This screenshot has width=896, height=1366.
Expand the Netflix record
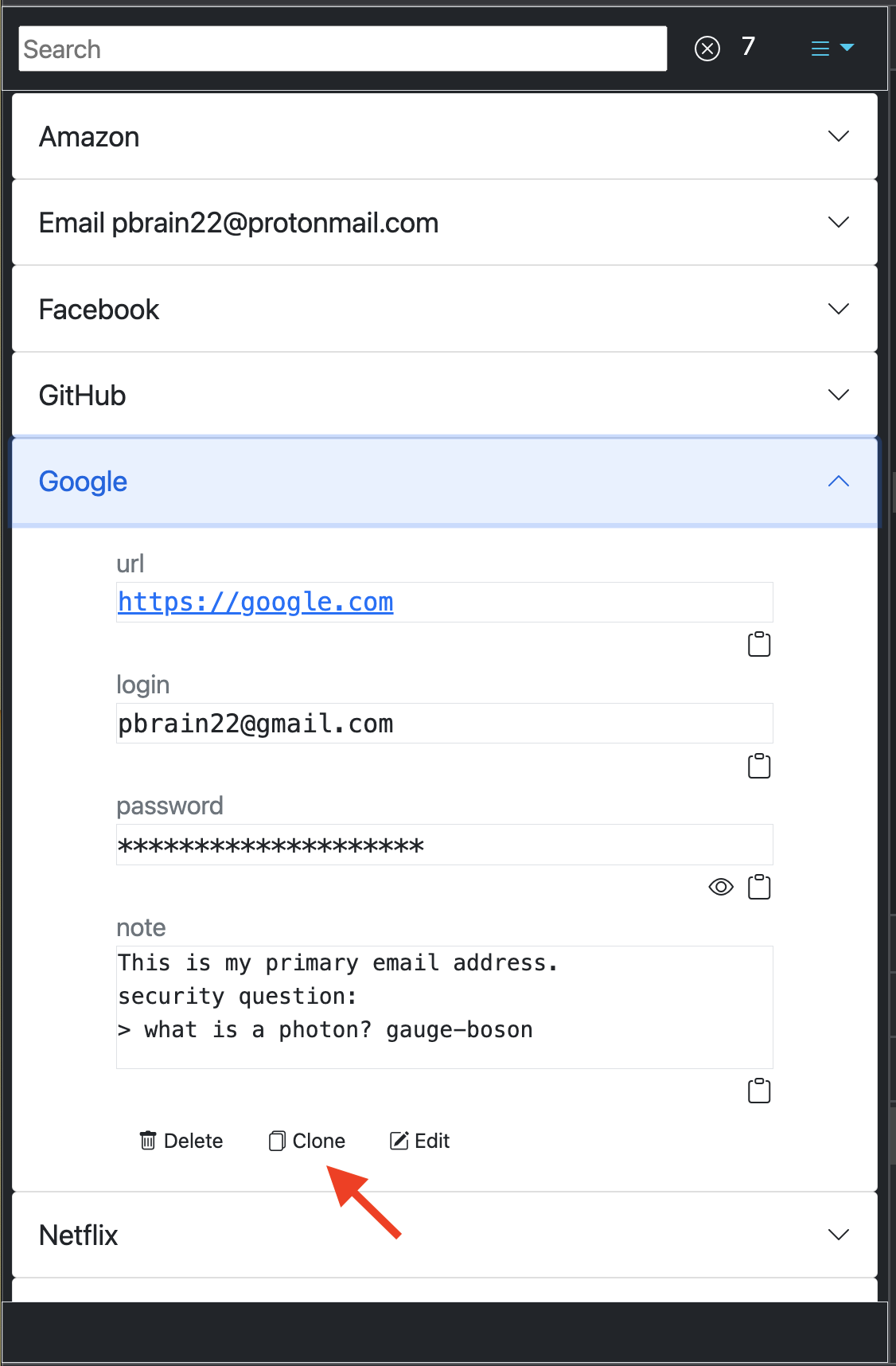pos(445,1235)
